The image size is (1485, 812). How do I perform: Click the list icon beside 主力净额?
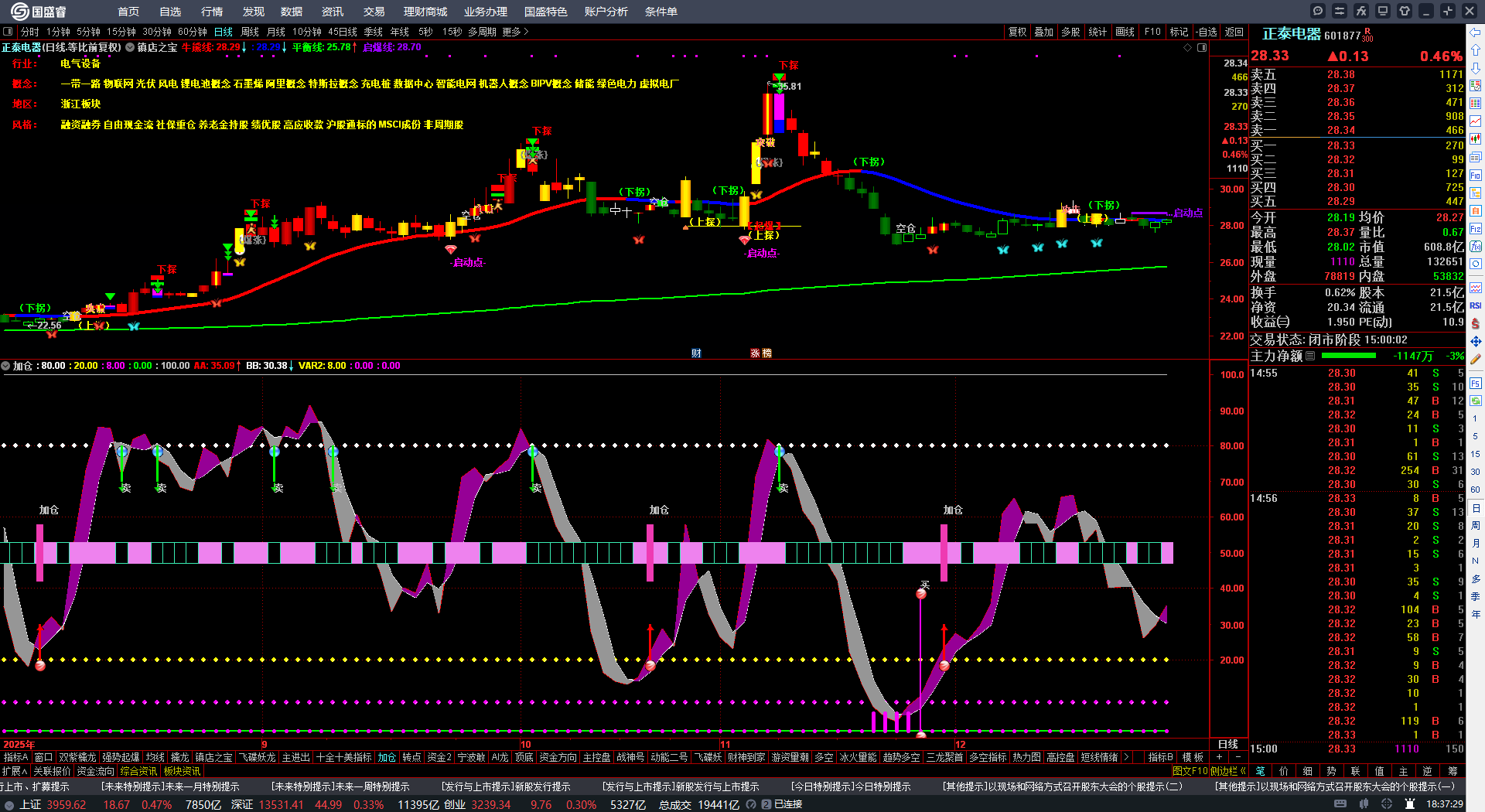(1310, 356)
